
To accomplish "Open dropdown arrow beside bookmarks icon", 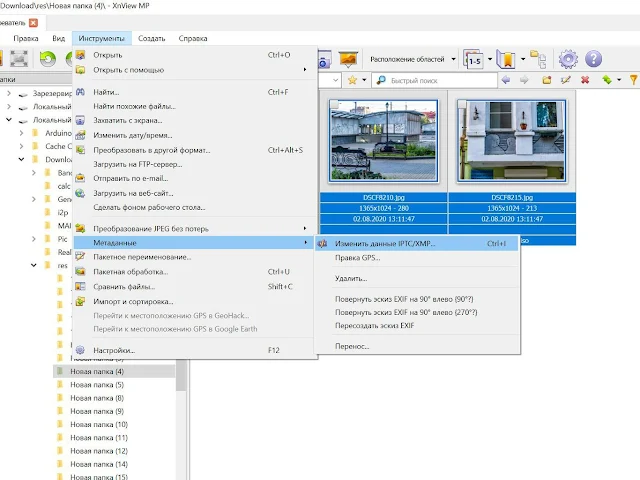I will pos(523,59).
